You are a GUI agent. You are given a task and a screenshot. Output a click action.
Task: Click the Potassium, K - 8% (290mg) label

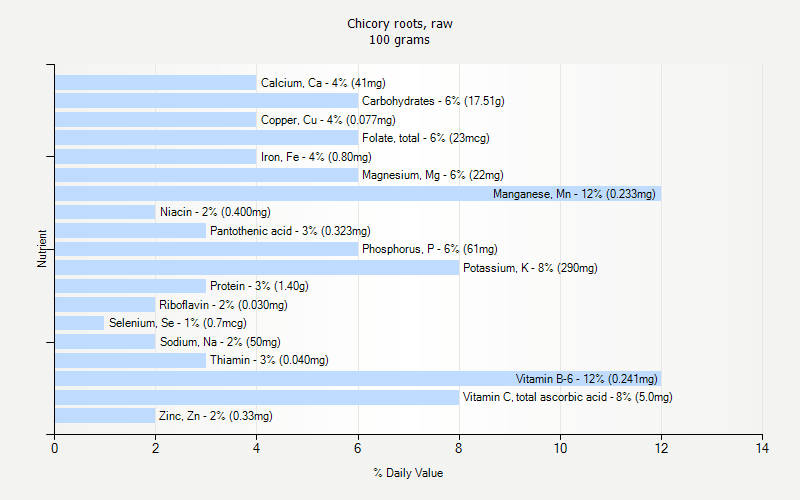530,268
